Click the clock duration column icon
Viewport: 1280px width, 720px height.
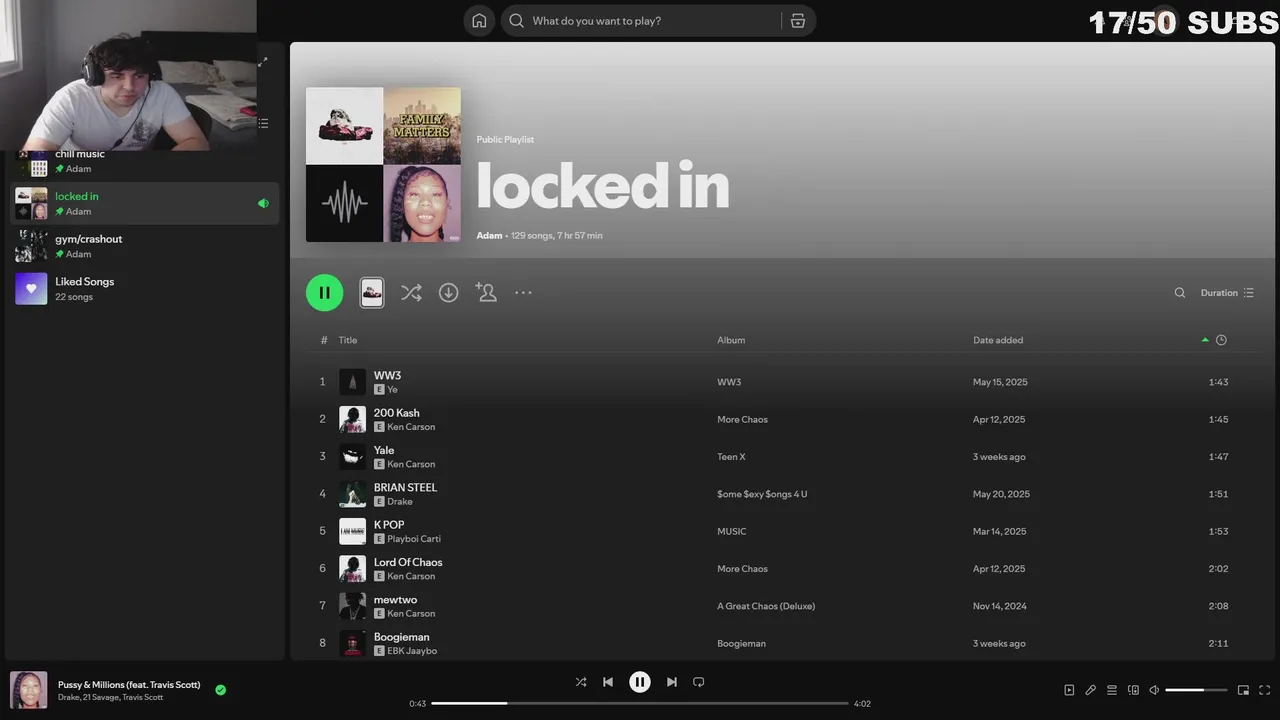tap(1221, 340)
